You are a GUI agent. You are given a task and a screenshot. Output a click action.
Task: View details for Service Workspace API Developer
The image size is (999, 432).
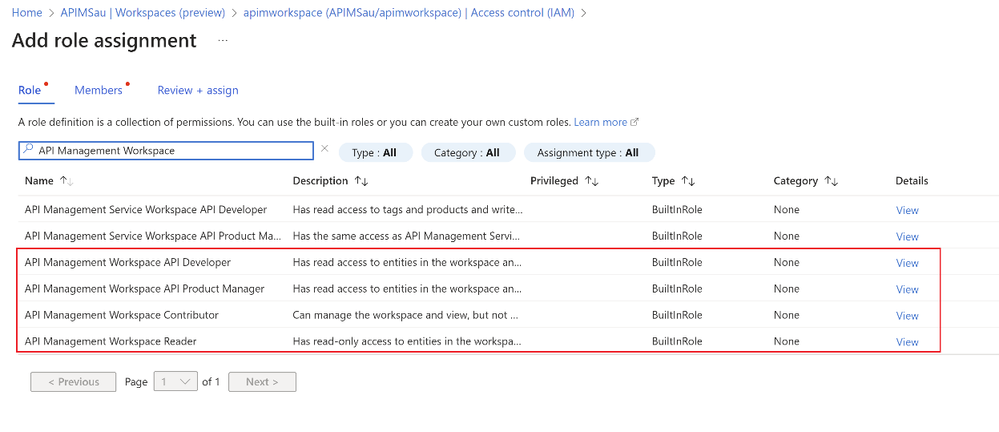pyautogui.click(x=907, y=210)
